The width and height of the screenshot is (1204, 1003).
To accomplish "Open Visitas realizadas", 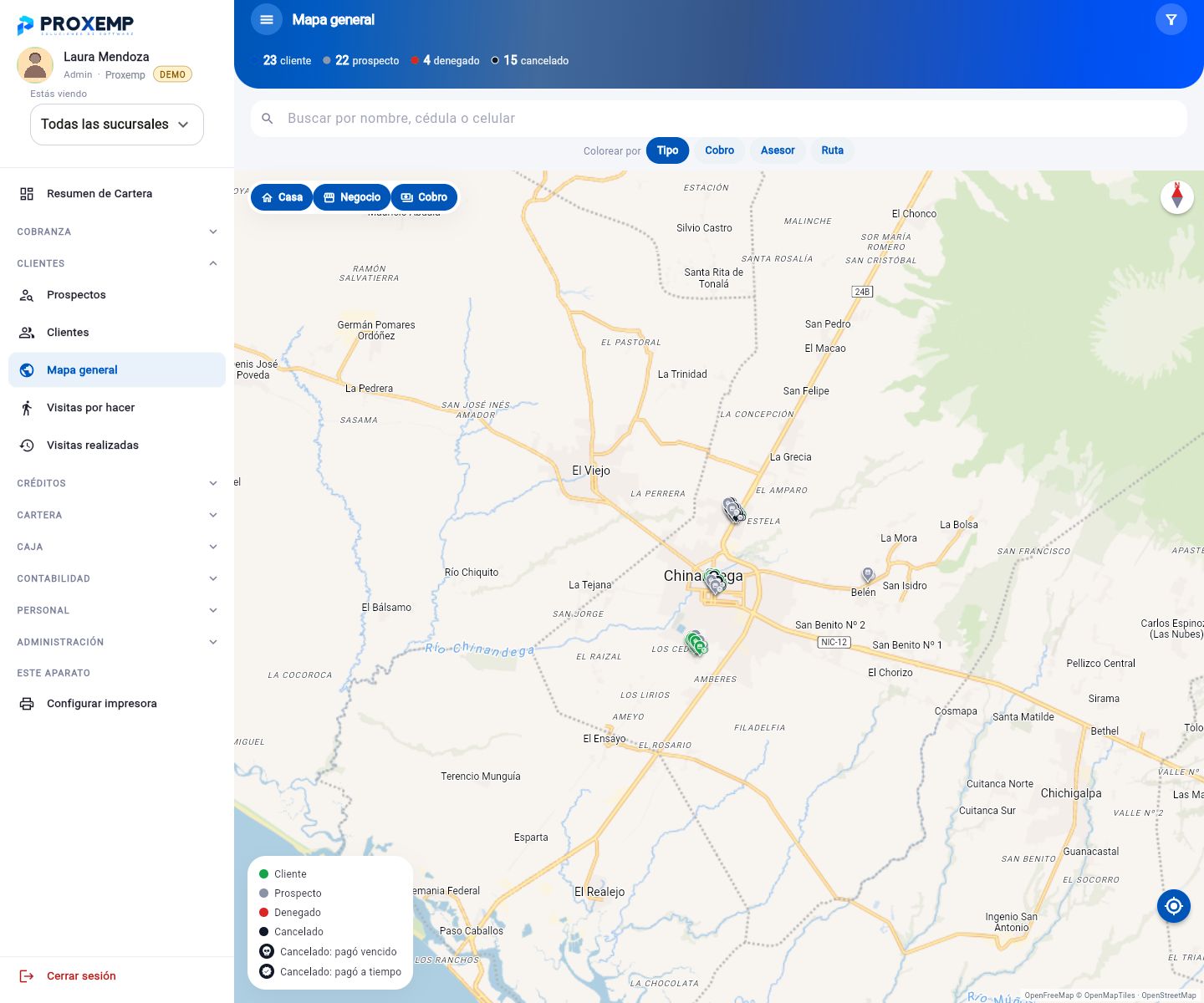I will coord(117,445).
